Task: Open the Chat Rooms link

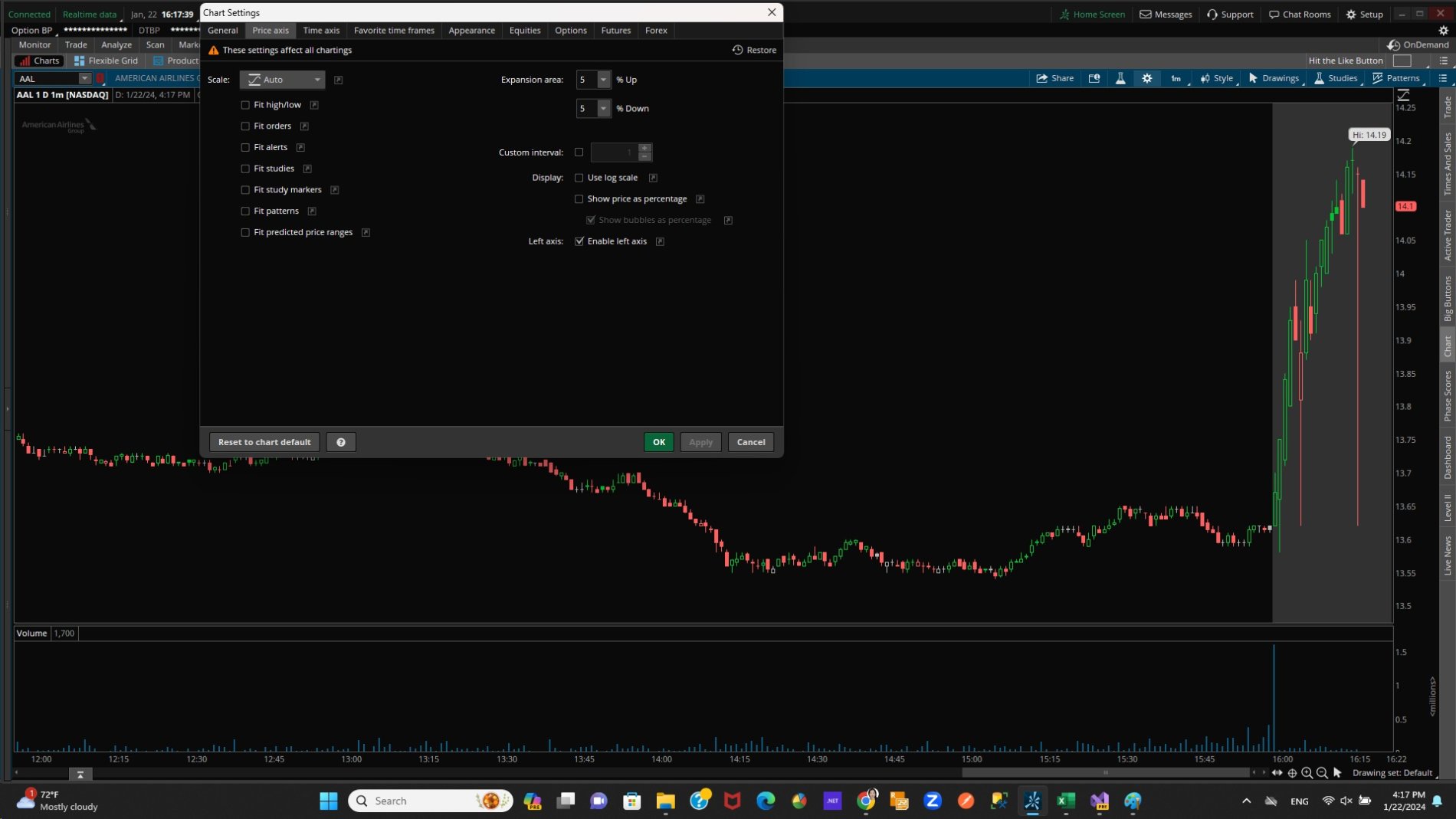Action: pos(1300,14)
